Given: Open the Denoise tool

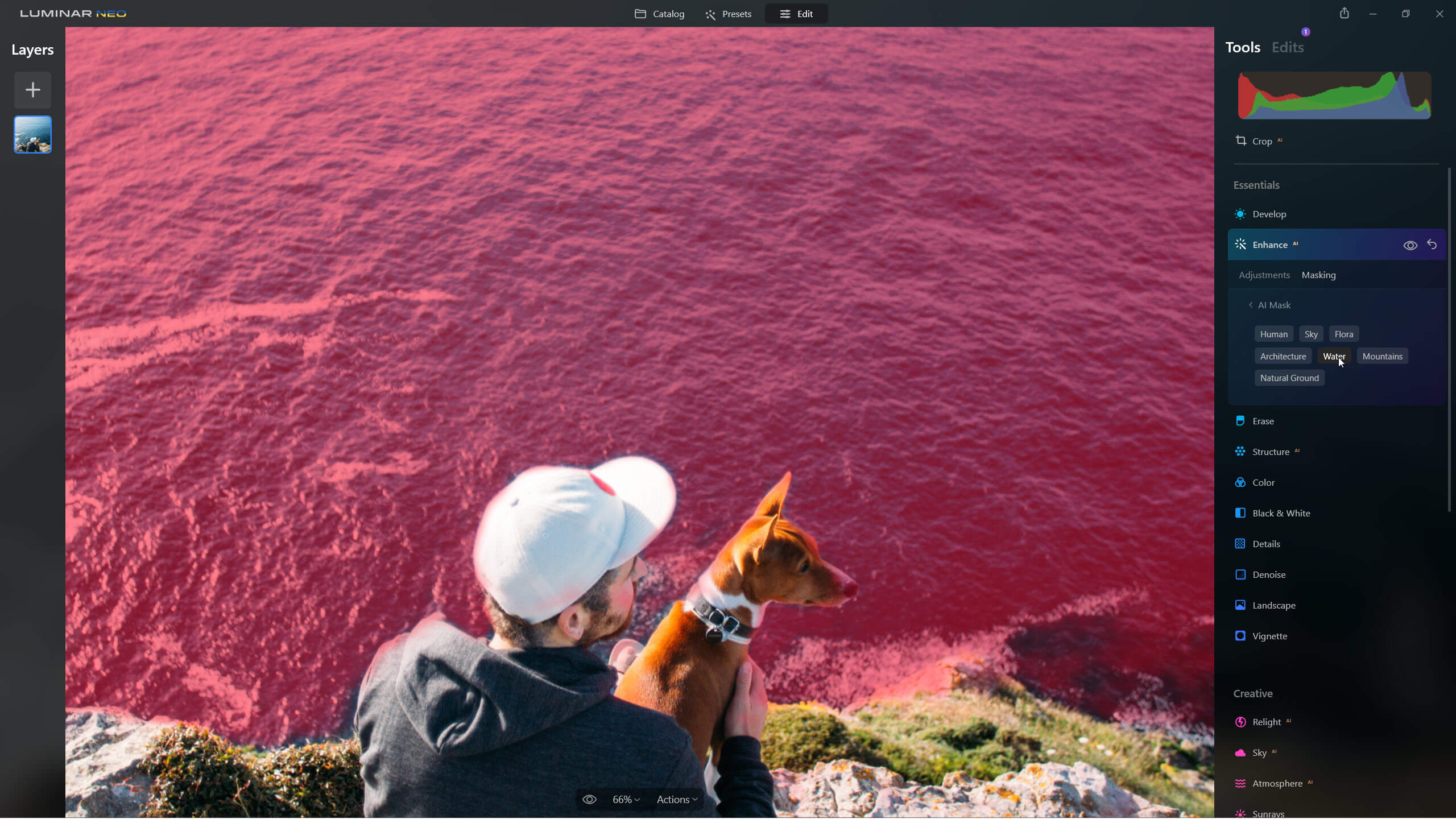Looking at the screenshot, I should [1269, 574].
